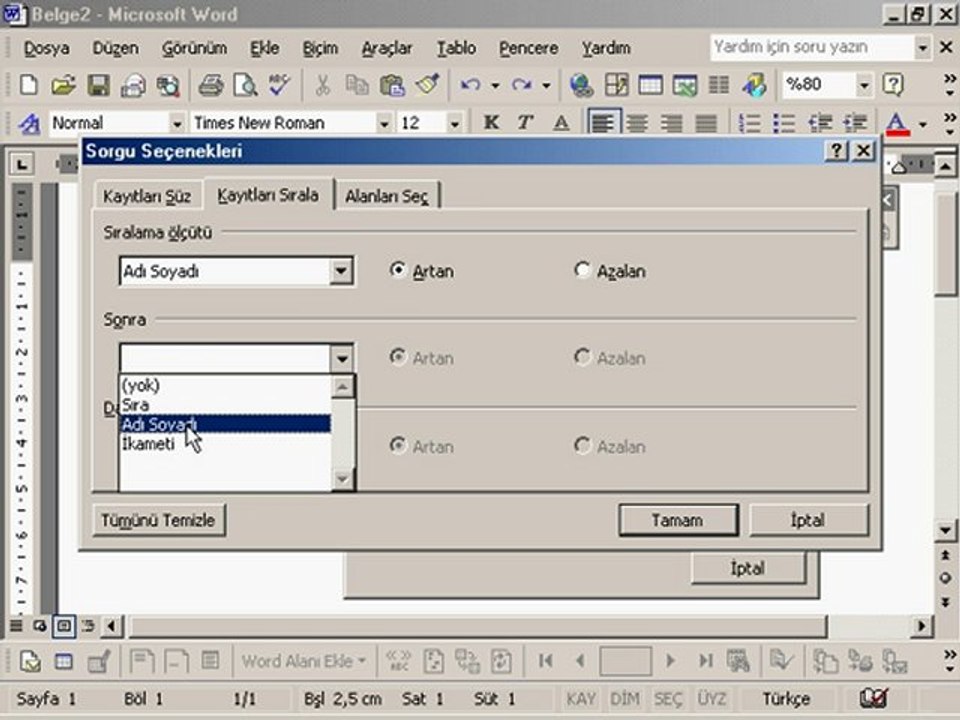Insert table toolbar icon
Viewport: 960px width, 720px height.
click(650, 85)
